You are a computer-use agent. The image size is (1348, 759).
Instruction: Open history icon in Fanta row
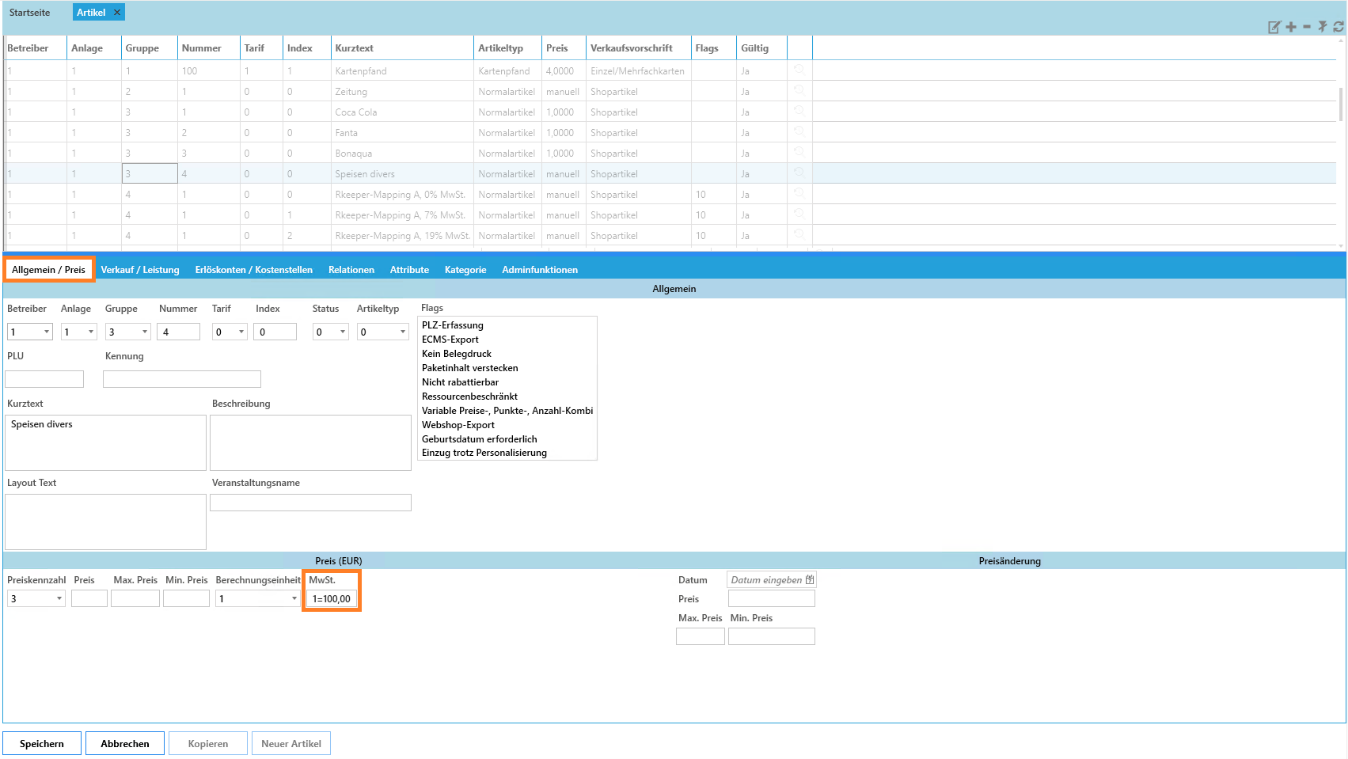point(799,132)
